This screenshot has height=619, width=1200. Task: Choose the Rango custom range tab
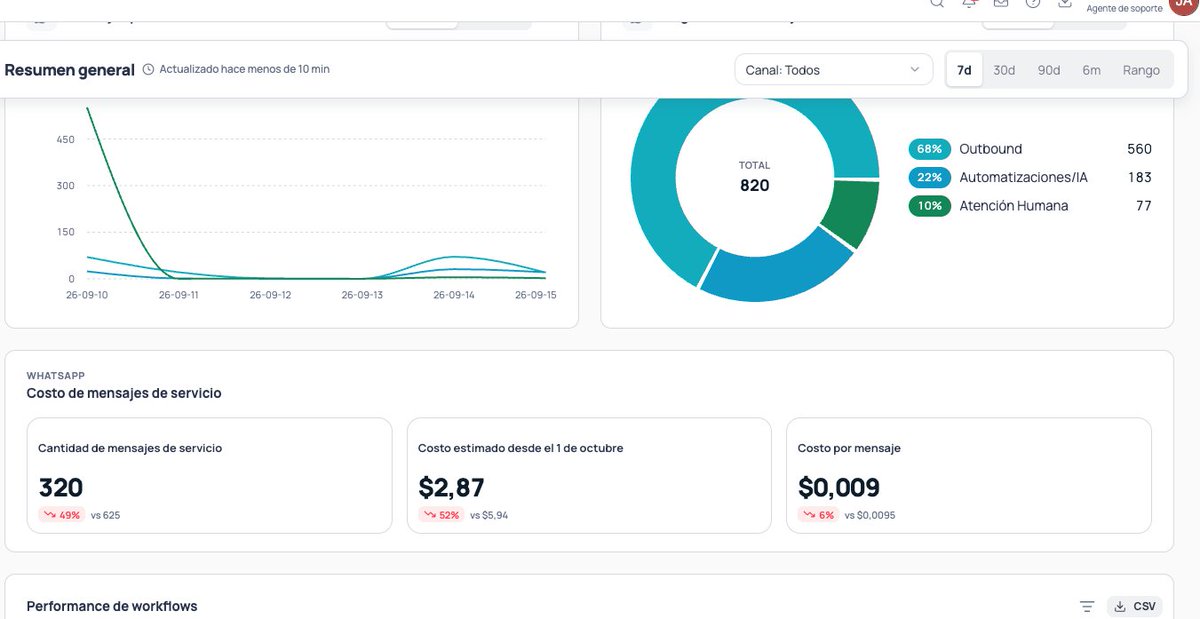point(1141,70)
